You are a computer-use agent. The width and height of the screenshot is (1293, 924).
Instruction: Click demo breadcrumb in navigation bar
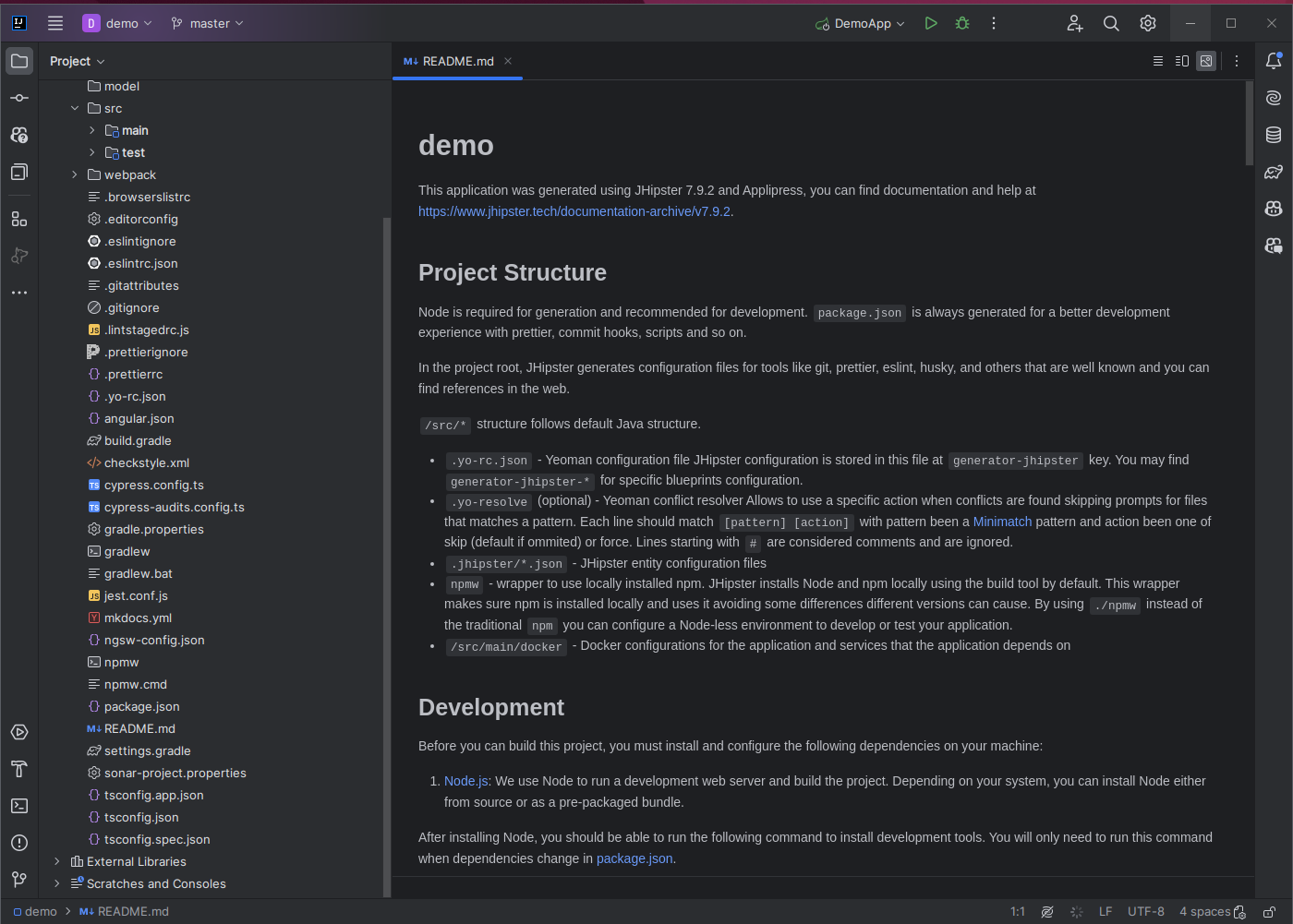pyautogui.click(x=35, y=911)
